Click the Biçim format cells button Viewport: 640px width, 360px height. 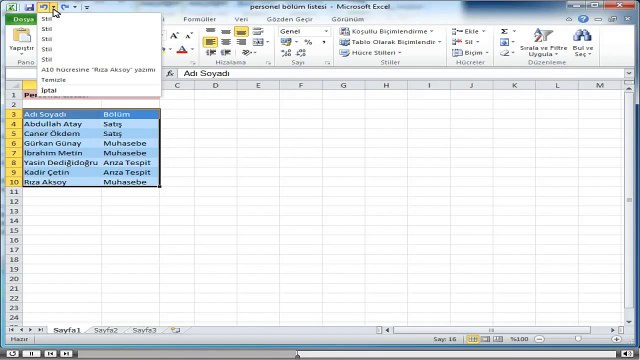tap(470, 53)
